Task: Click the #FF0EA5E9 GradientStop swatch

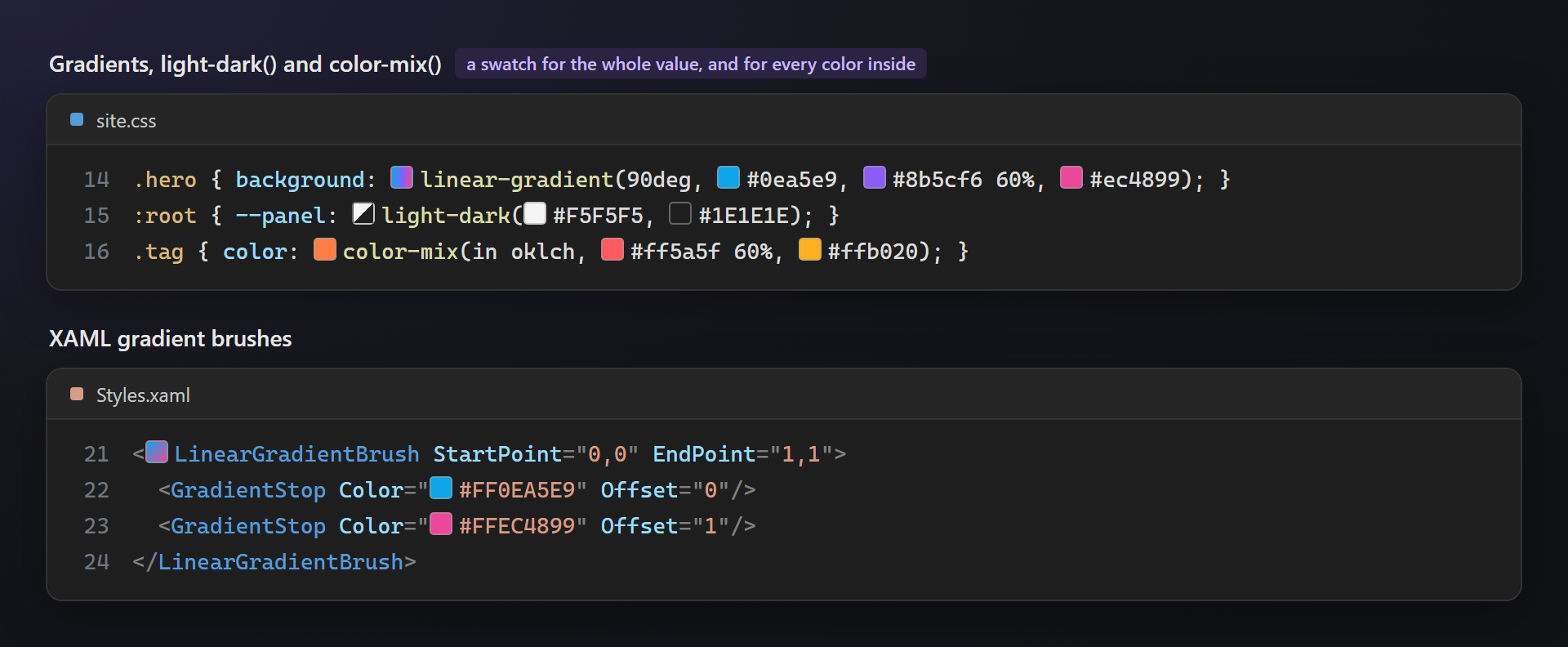Action: [x=441, y=488]
